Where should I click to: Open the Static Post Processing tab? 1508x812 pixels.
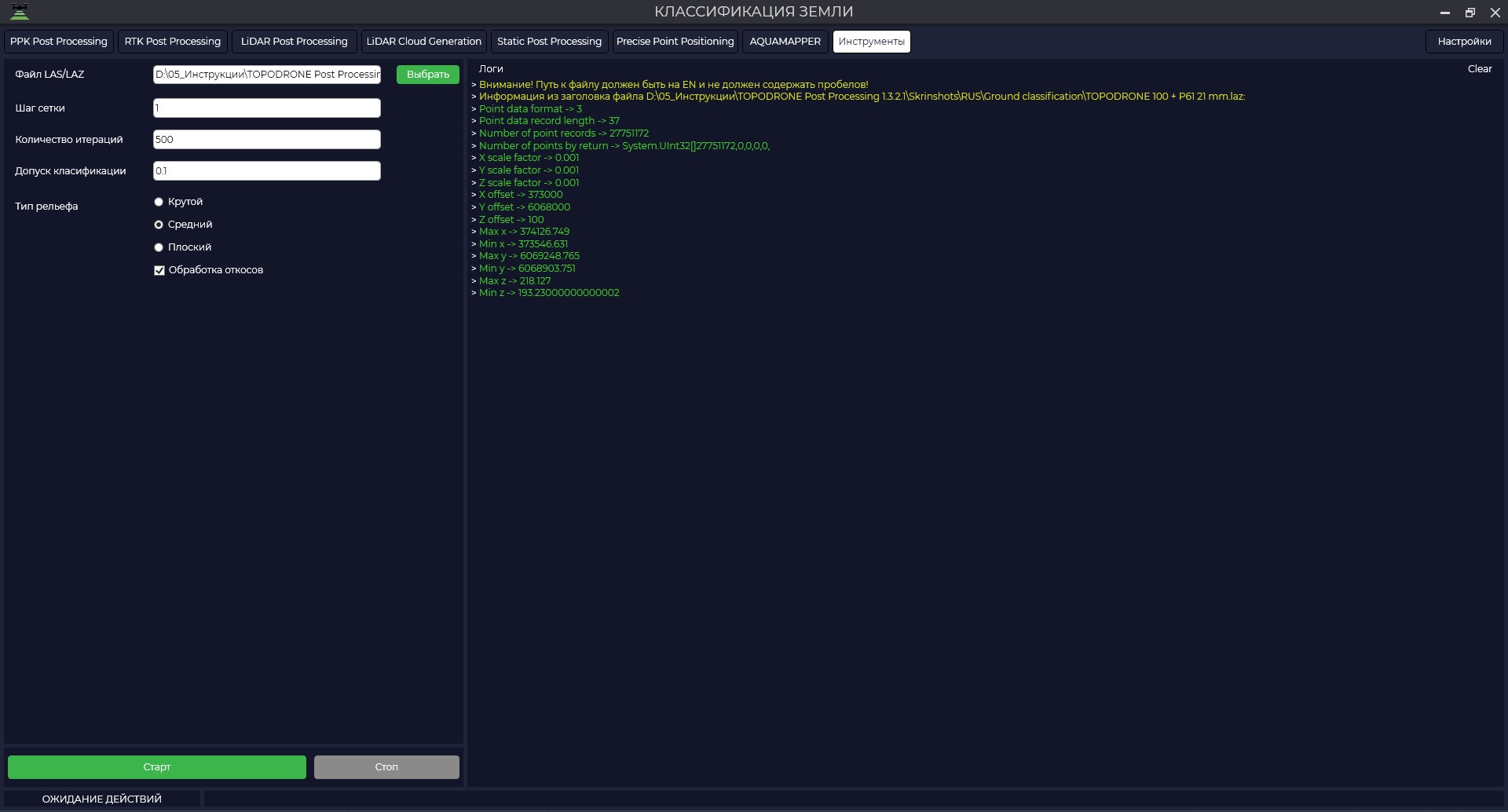(x=549, y=42)
